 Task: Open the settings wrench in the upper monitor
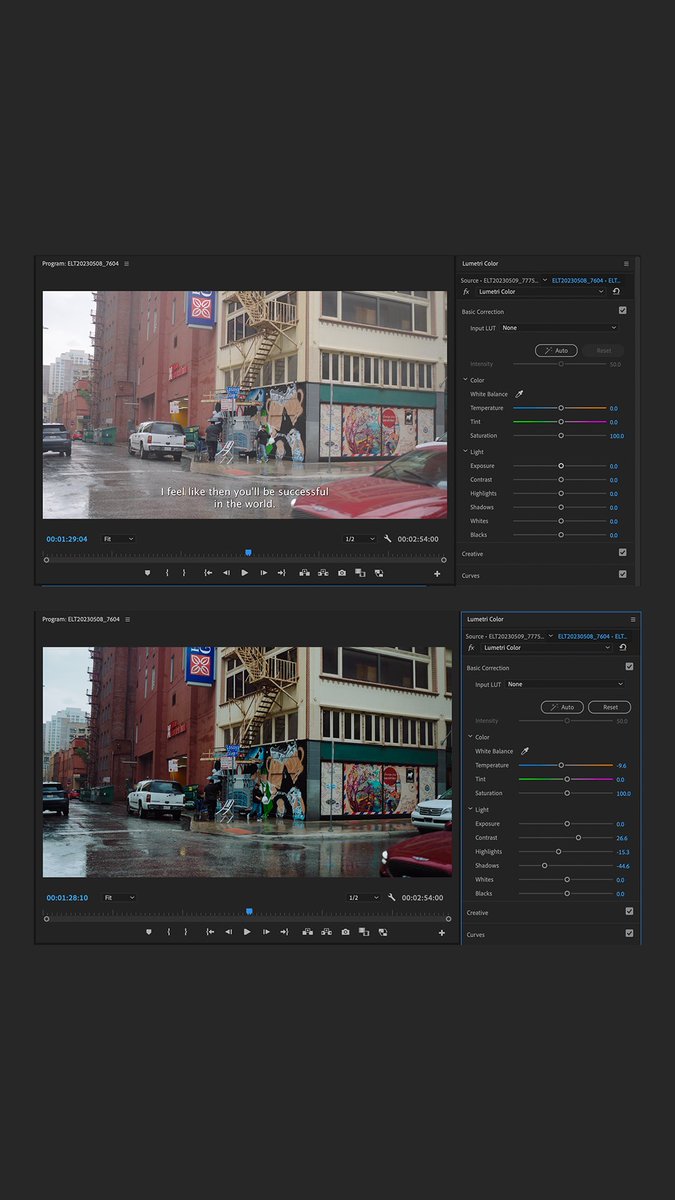tap(387, 539)
